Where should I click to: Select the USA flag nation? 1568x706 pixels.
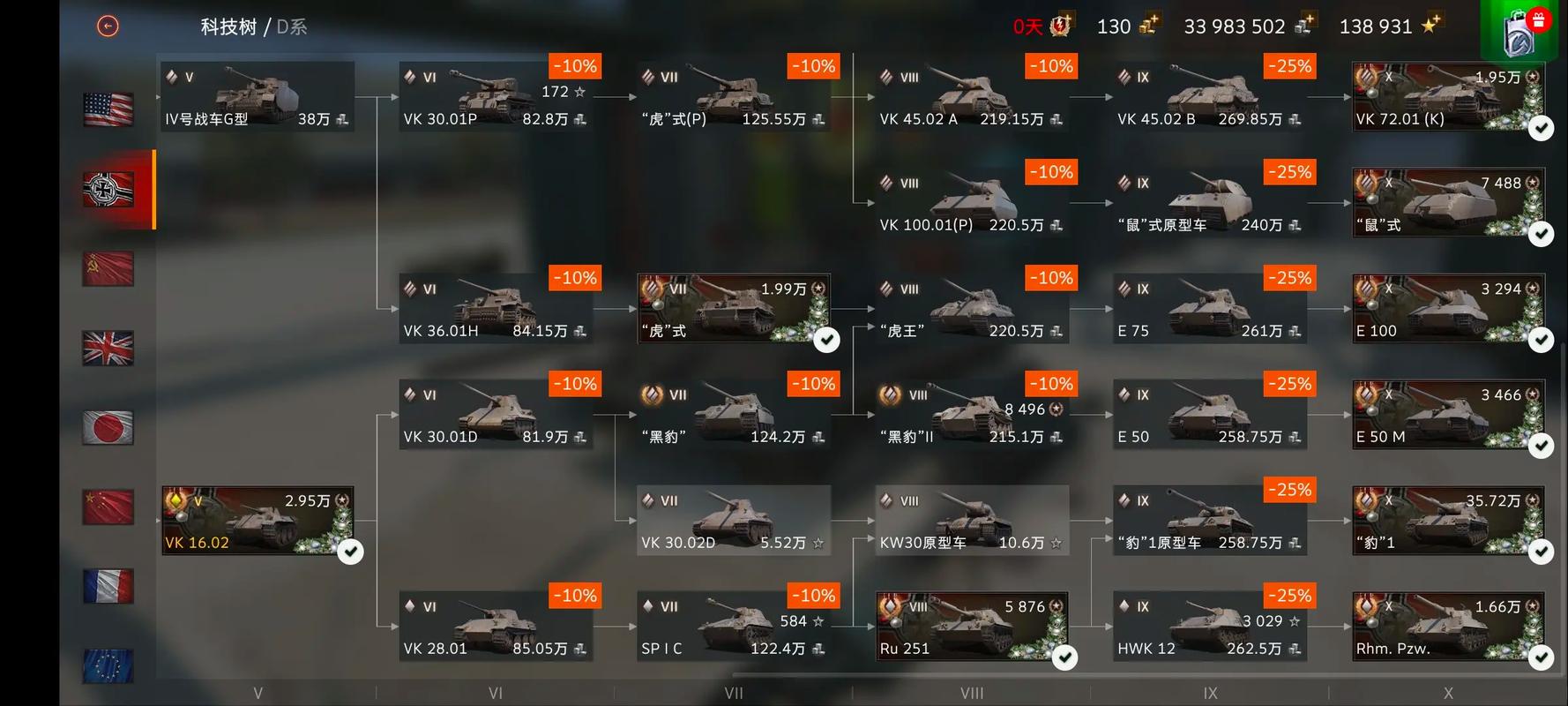[x=108, y=109]
